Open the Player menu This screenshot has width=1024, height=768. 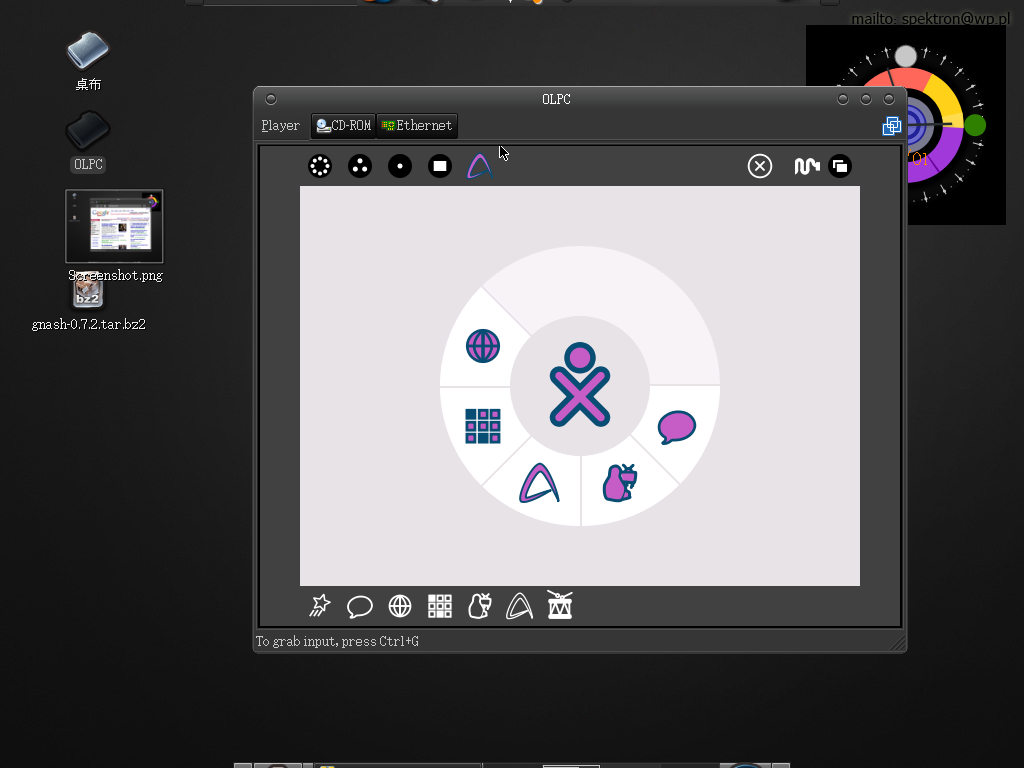pyautogui.click(x=280, y=126)
